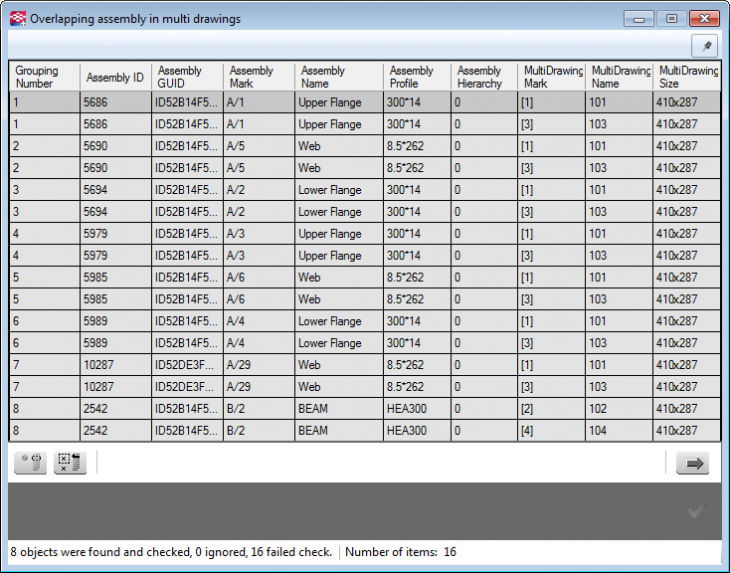Viewport: 730px width, 573px height.
Task: Click 8.5*262 profile in 5985 row with 103
Action: (x=417, y=299)
